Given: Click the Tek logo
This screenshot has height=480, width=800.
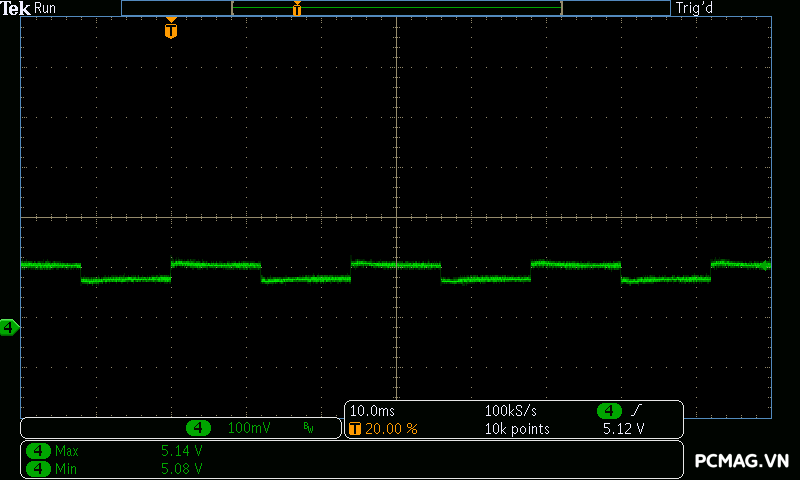Looking at the screenshot, I should click(x=16, y=8).
